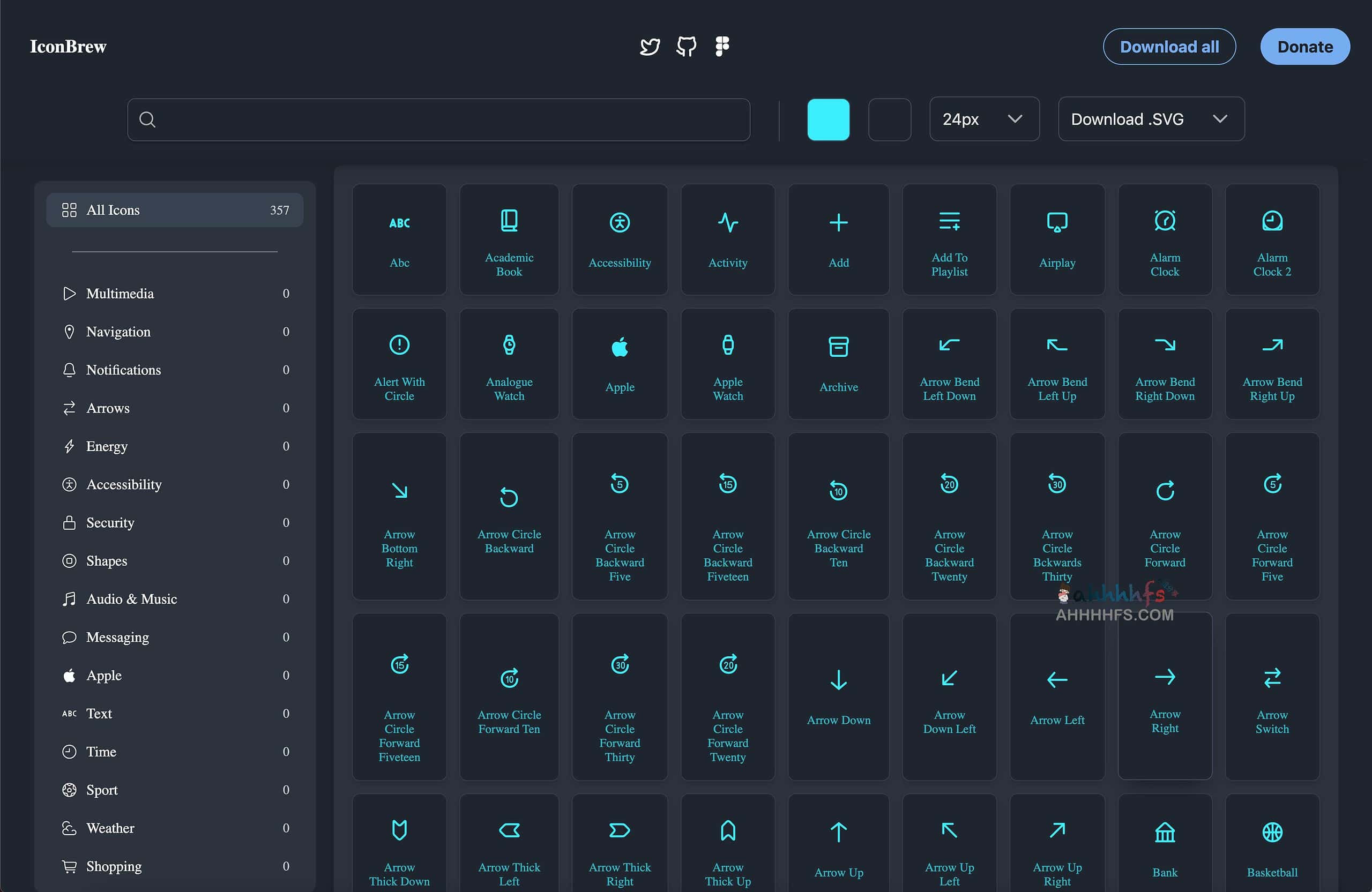Click the Basketball icon tile
Screen dimensions: 1372x892
point(1272,841)
